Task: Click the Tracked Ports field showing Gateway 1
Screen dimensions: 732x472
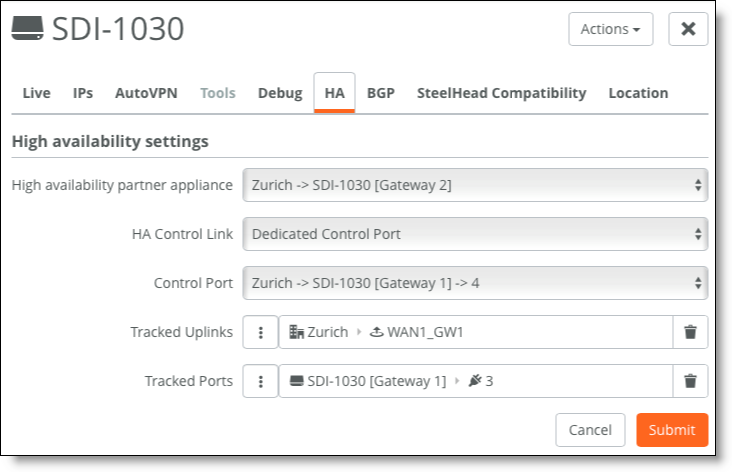Action: point(476,381)
